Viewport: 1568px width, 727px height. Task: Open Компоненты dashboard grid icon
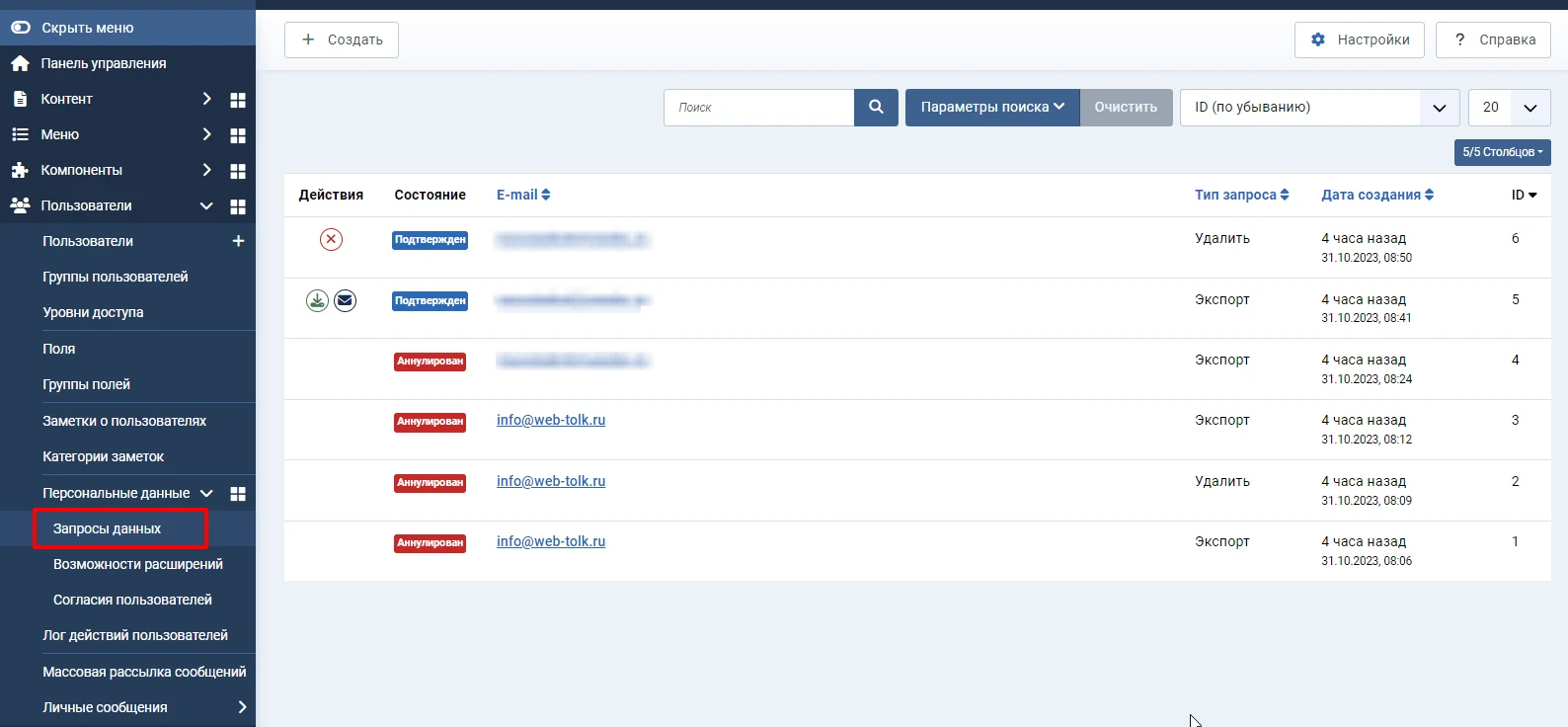[x=238, y=171]
